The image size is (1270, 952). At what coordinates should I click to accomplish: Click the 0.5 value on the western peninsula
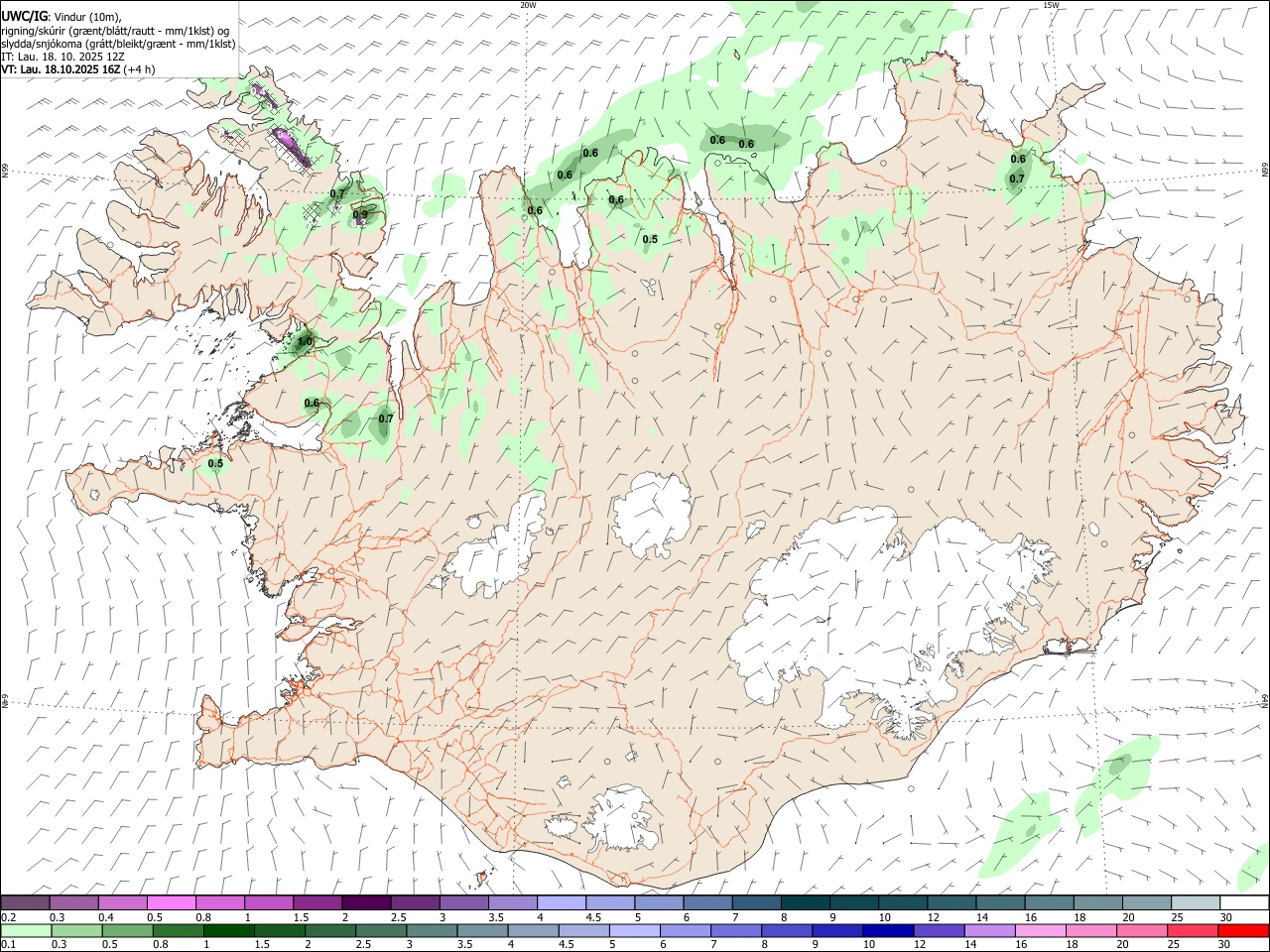(215, 463)
